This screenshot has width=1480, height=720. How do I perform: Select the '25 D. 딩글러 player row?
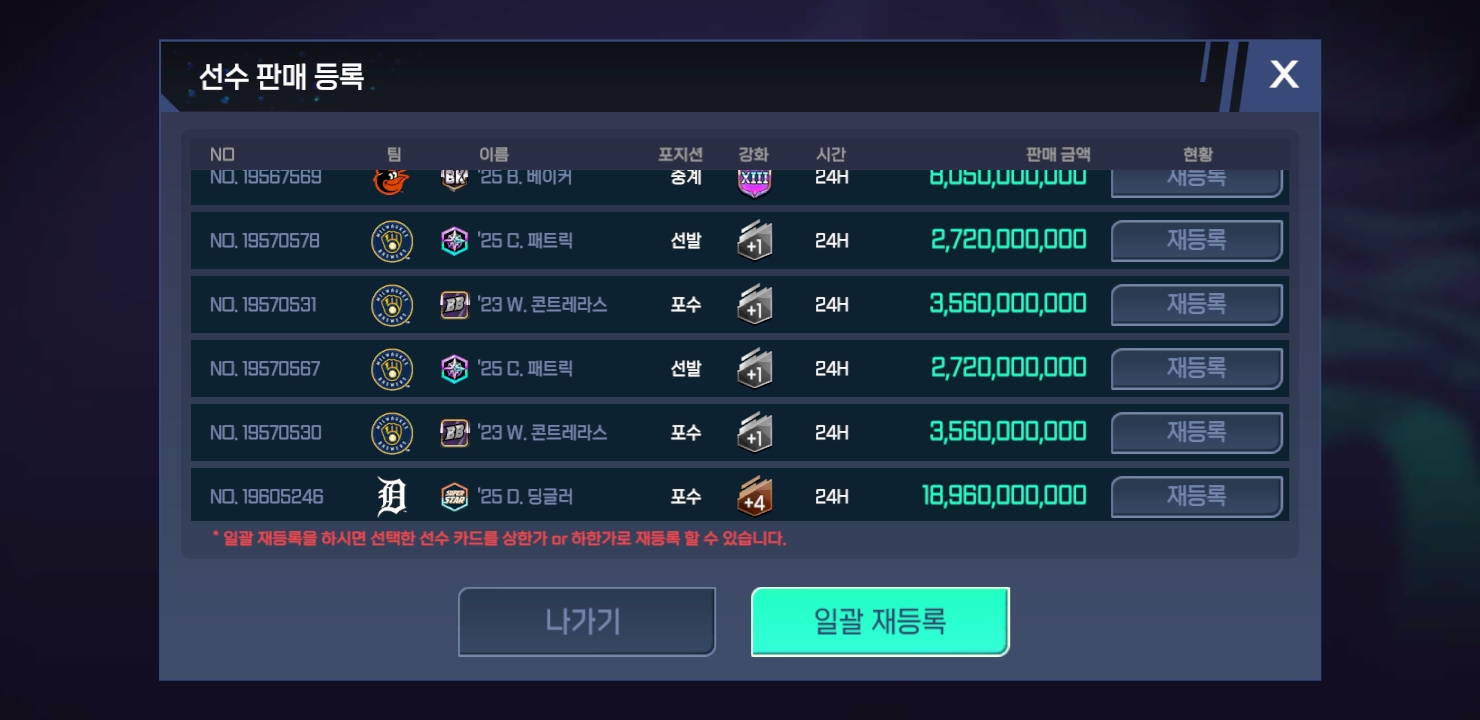pyautogui.click(x=739, y=496)
